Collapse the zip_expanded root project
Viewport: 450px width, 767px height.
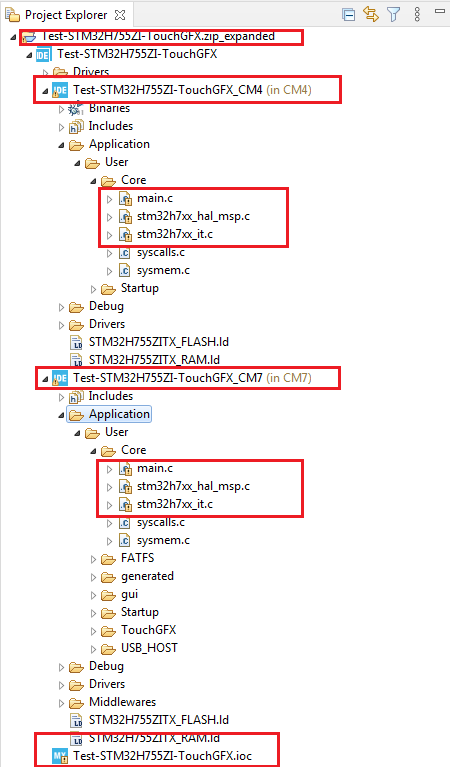(13, 37)
